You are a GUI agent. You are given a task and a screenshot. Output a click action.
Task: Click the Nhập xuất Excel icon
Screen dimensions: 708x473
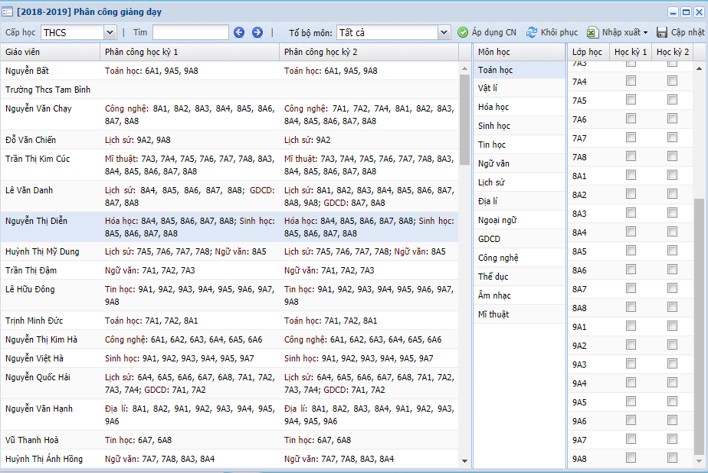(x=592, y=32)
